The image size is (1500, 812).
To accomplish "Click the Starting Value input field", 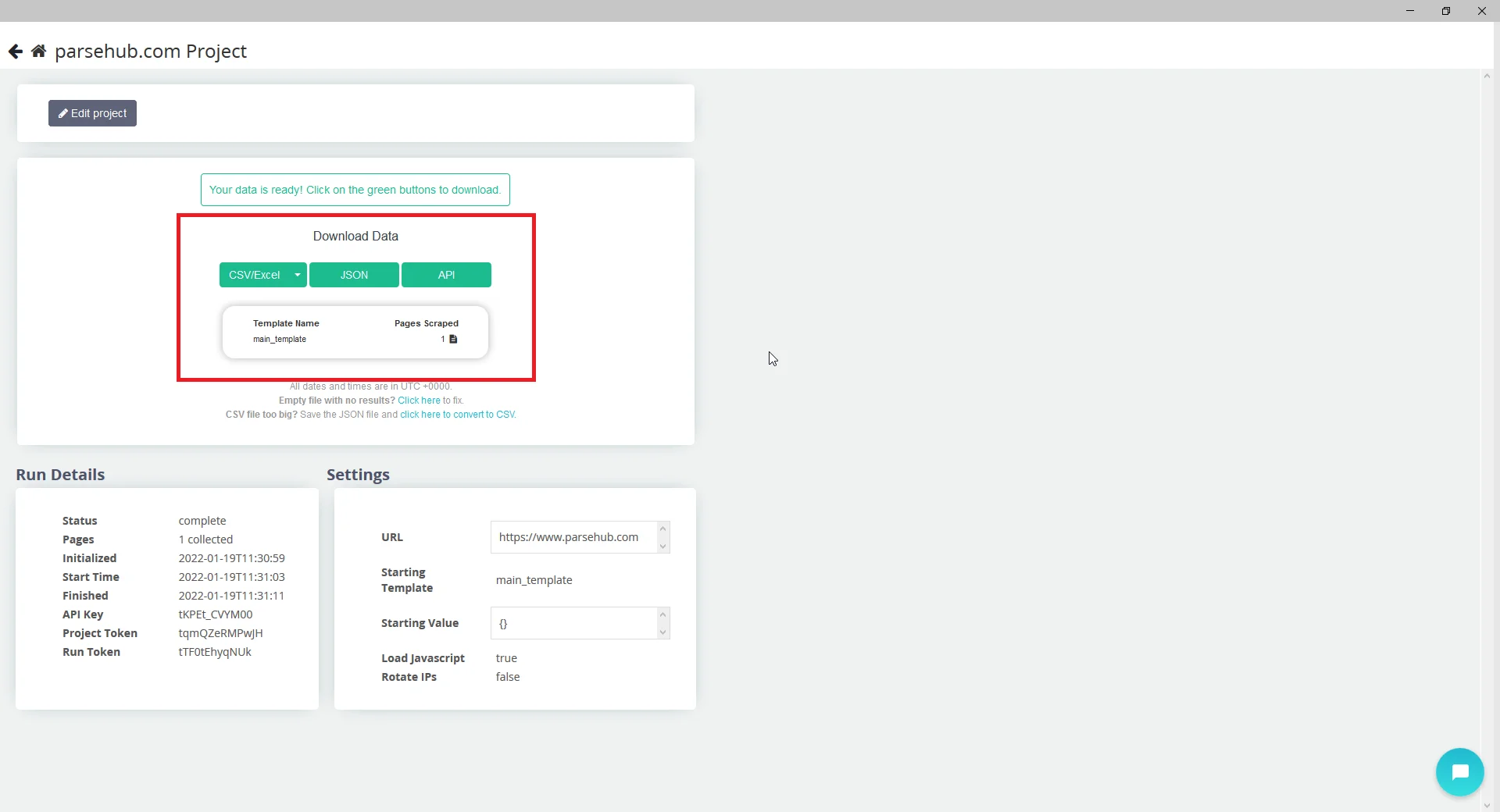I will (573, 623).
